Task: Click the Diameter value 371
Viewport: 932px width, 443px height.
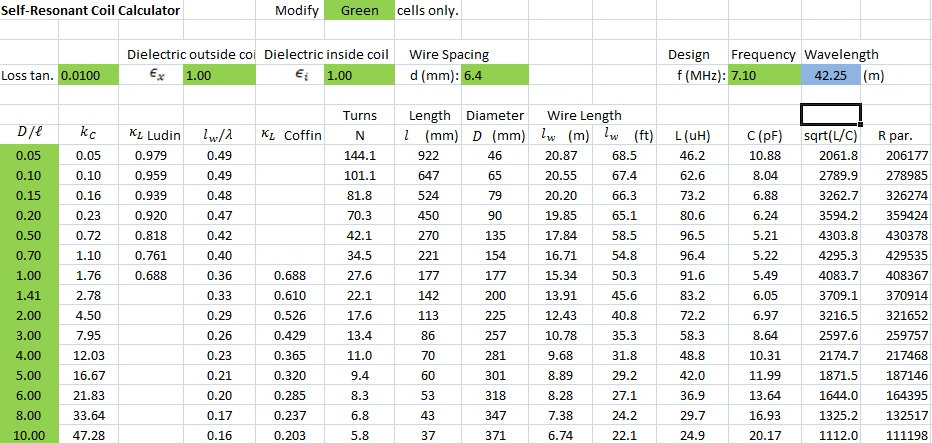Action: coord(495,435)
